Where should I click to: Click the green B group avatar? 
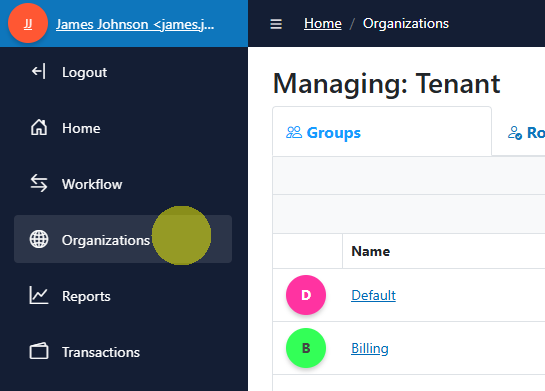pos(306,348)
